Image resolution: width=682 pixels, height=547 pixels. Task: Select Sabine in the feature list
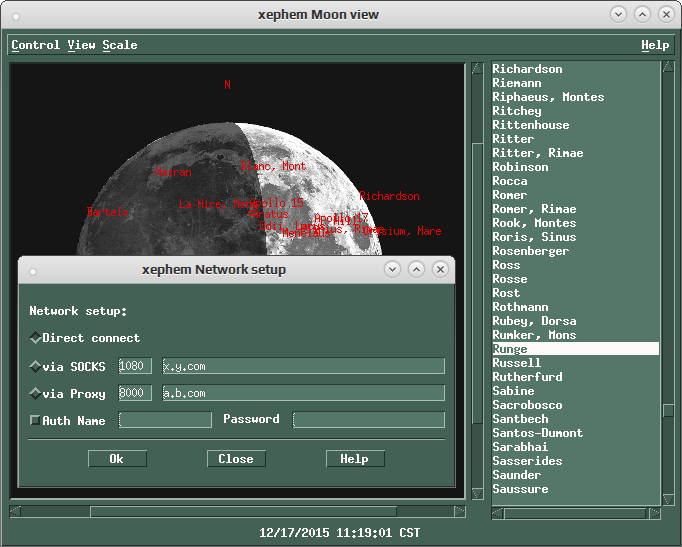pos(575,391)
